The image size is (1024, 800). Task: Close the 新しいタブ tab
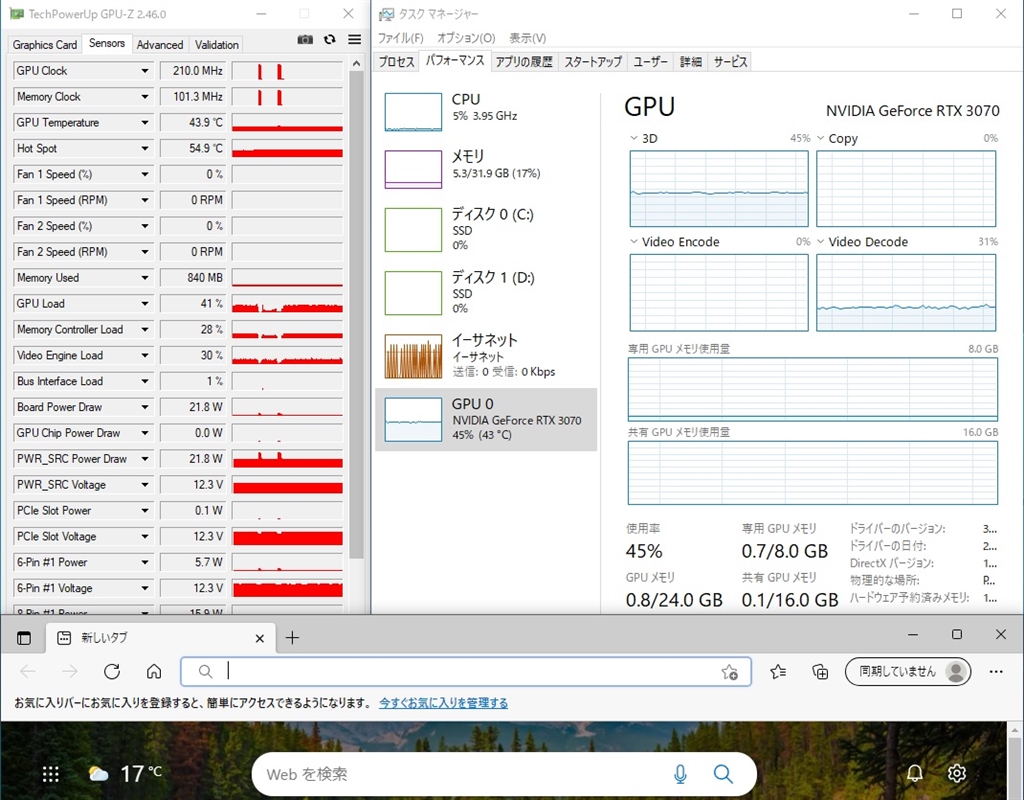[x=260, y=638]
